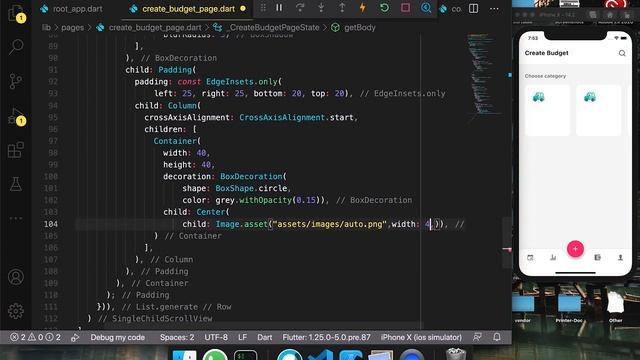This screenshot has width=640, height=360.
Task: Select 'Printer-Doc' desktop folder
Action: click(569, 309)
